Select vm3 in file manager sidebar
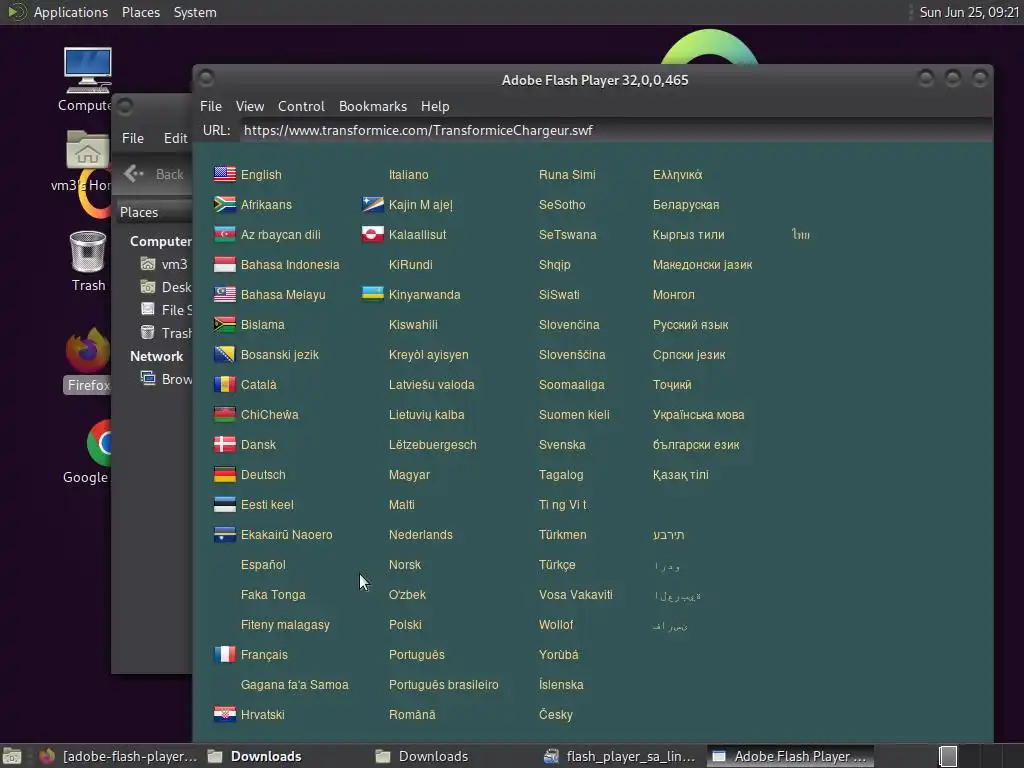This screenshot has height=768, width=1024. pos(165,264)
